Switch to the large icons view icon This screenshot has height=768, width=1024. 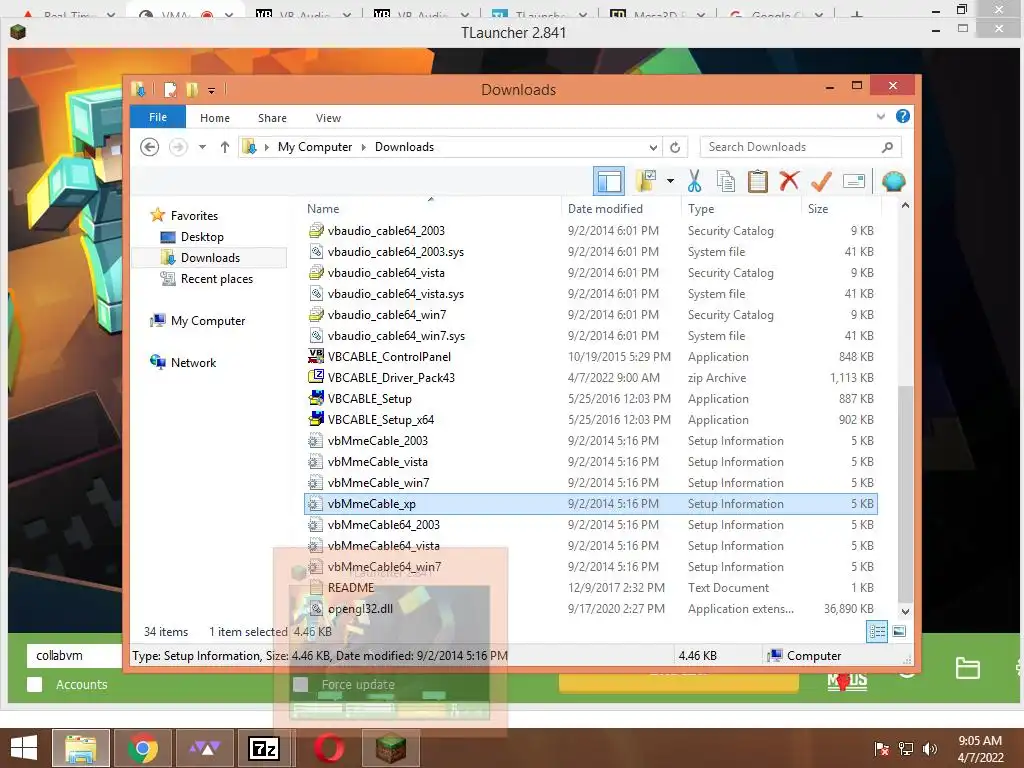pos(899,631)
